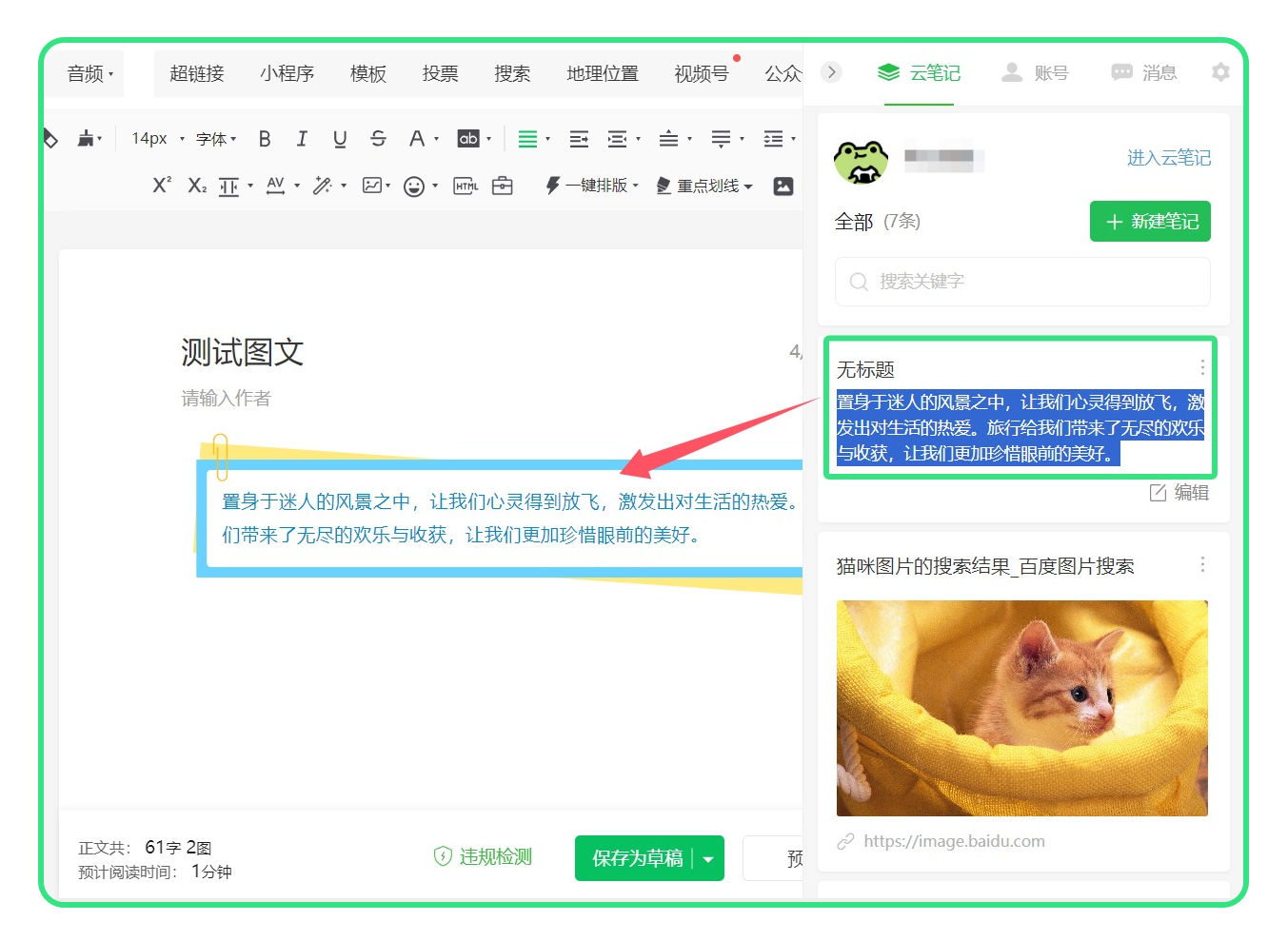The width and height of the screenshot is (1288, 941).
Task: Open the 模板 menu item
Action: pos(368,73)
